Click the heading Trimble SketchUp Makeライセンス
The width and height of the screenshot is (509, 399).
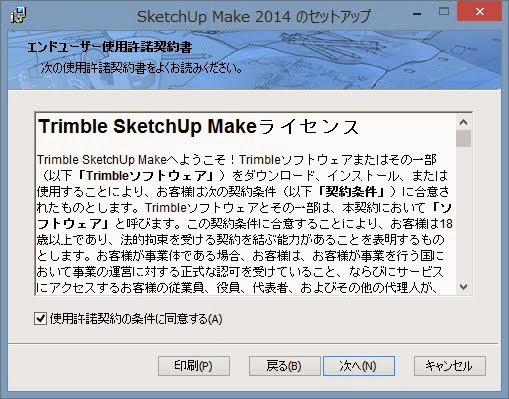coord(199,127)
